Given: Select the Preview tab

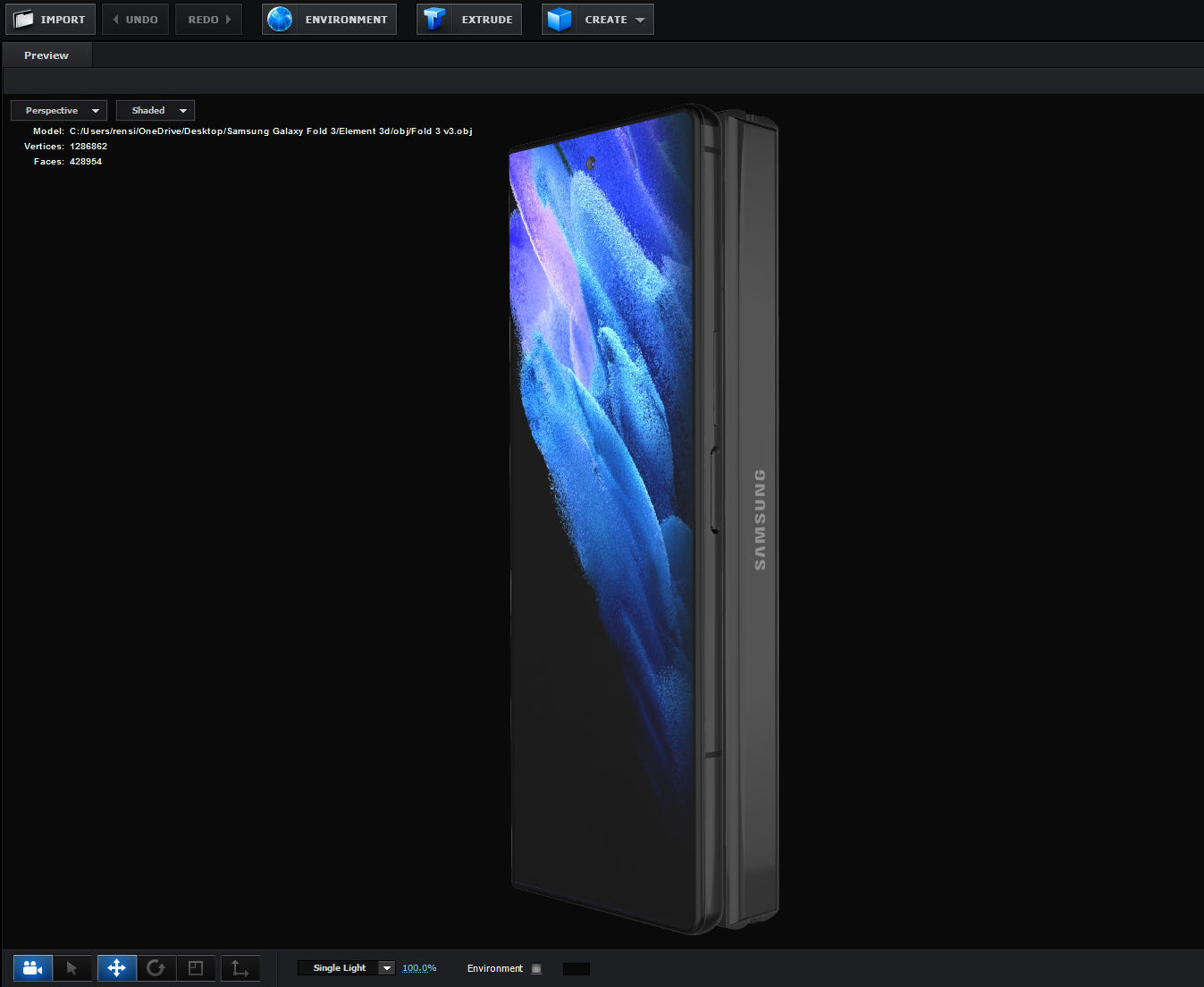Looking at the screenshot, I should pos(46,55).
